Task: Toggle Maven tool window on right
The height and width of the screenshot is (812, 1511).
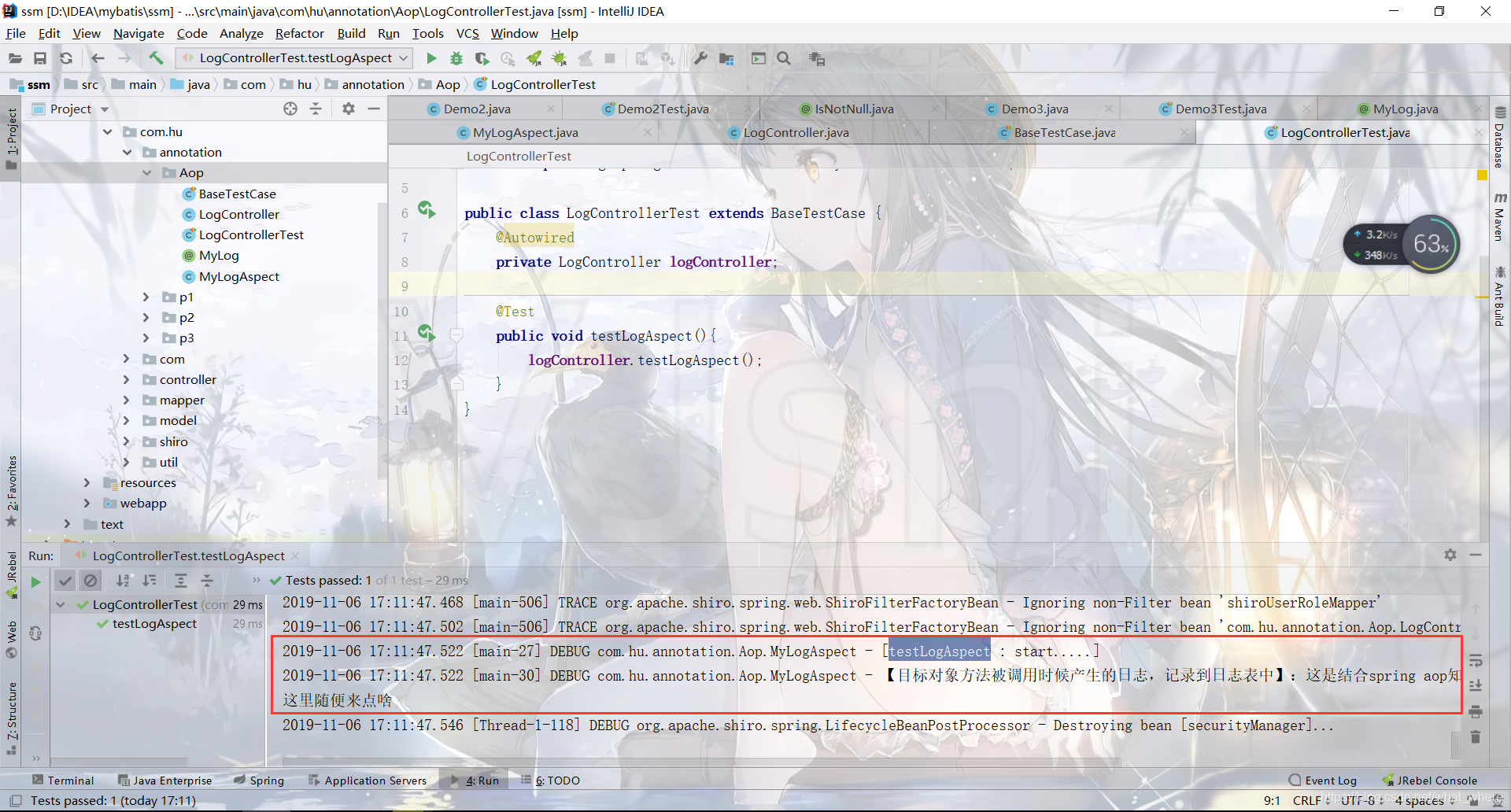Action: tap(1500, 217)
